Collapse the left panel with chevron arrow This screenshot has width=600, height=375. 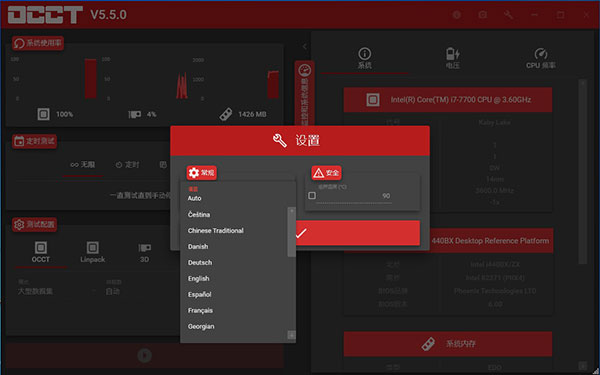pos(305,47)
